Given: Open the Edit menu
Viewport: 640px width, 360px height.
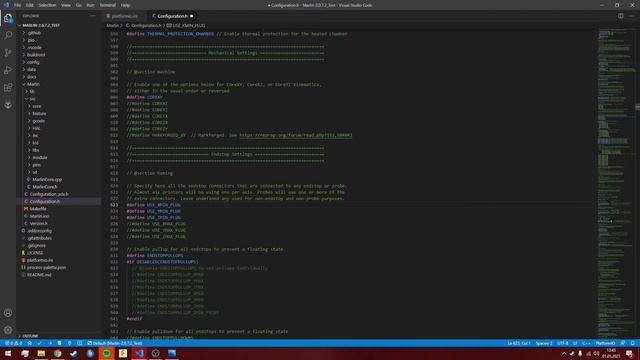Looking at the screenshot, I should (30, 5).
